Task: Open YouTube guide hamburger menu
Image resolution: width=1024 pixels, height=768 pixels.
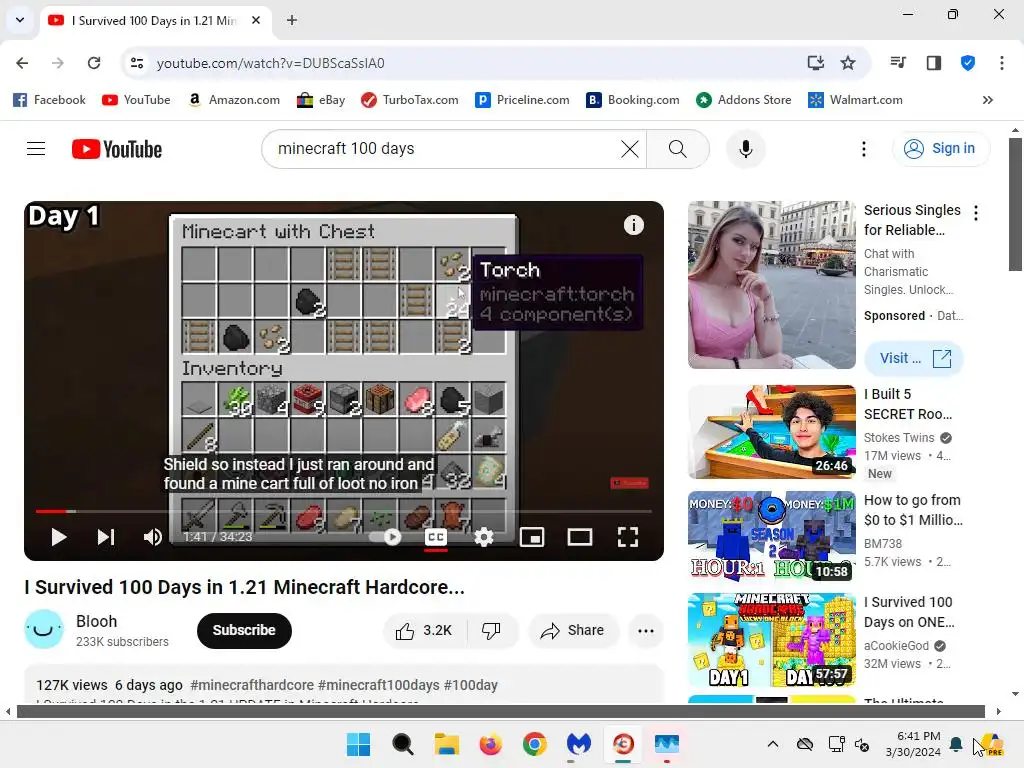Action: 36,149
